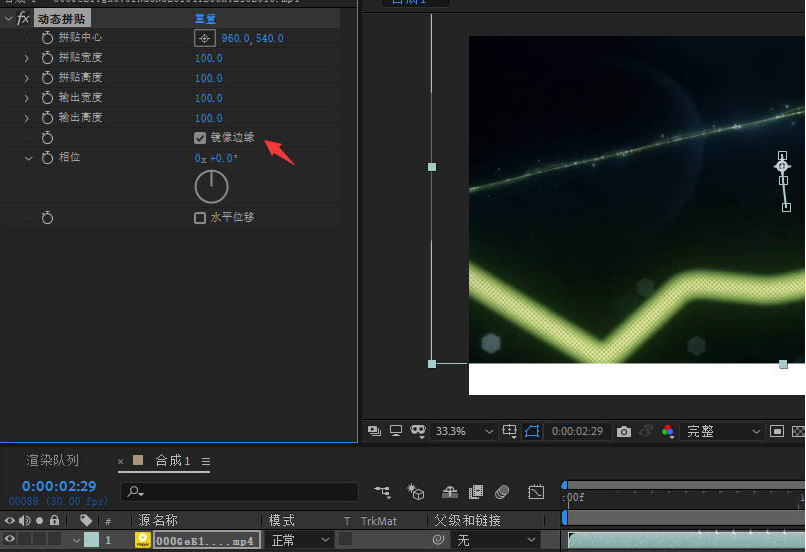Viewport: 806px width, 552px height.
Task: Hide layer 1 using the eye toggle
Action: point(10,540)
